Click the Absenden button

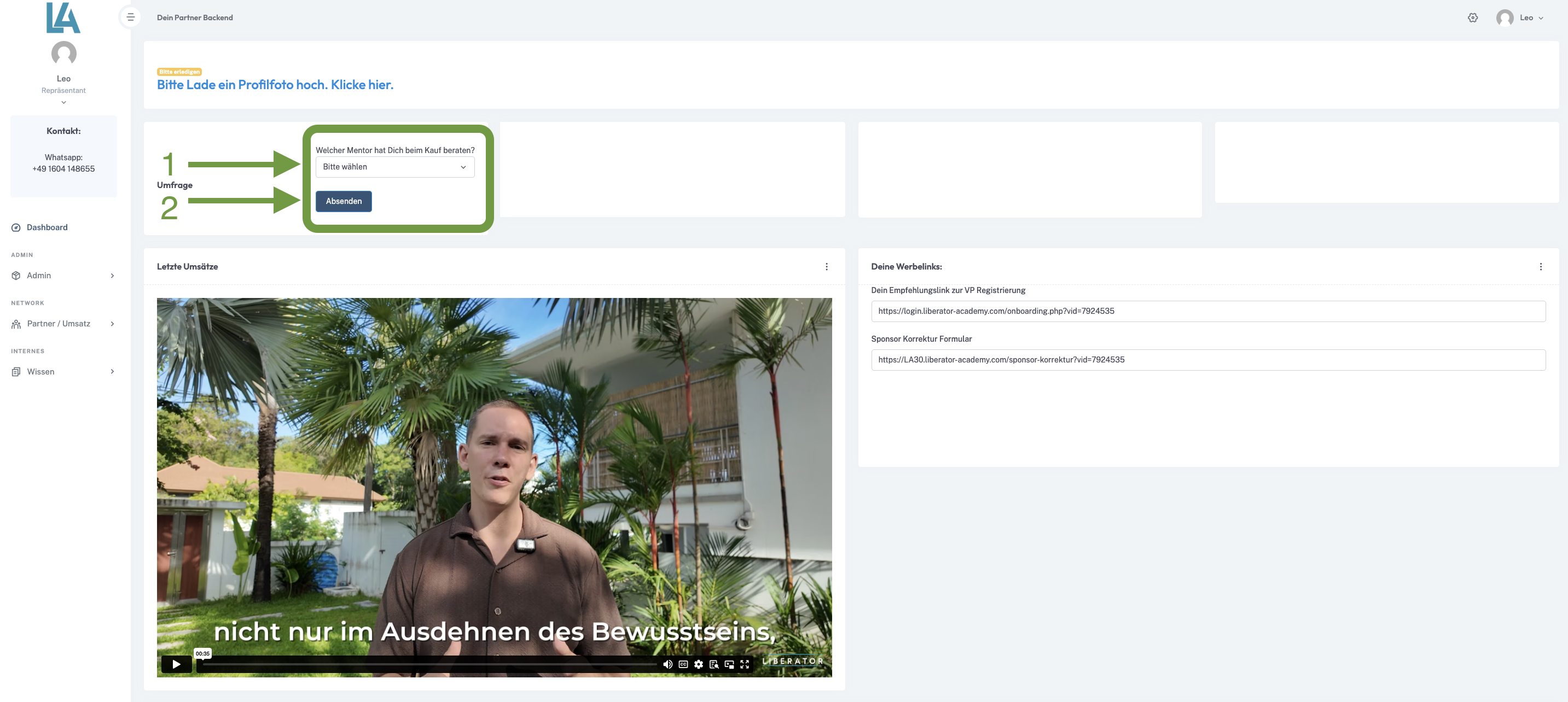click(343, 201)
